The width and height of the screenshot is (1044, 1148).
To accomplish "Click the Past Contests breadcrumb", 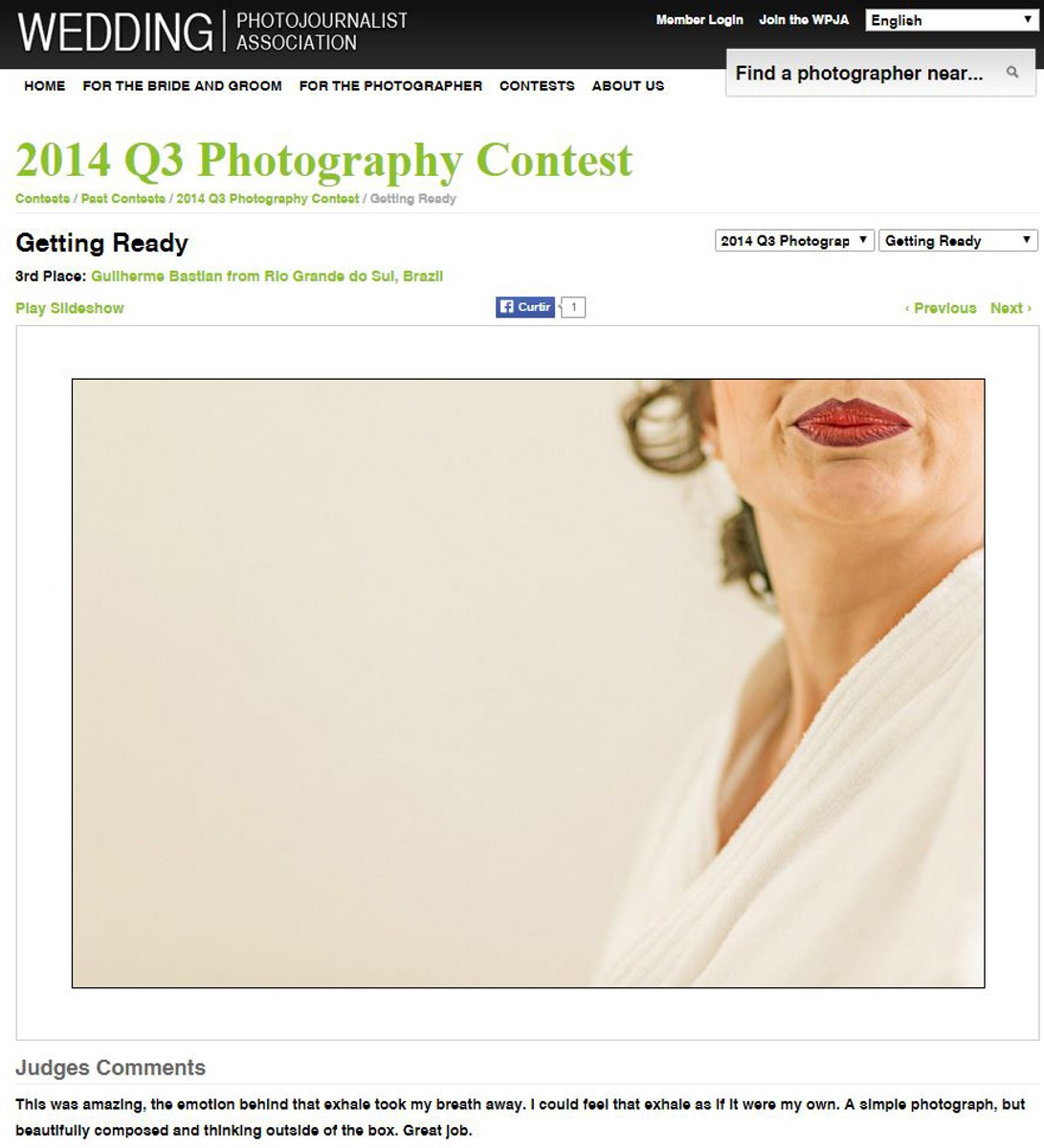I will [x=123, y=199].
